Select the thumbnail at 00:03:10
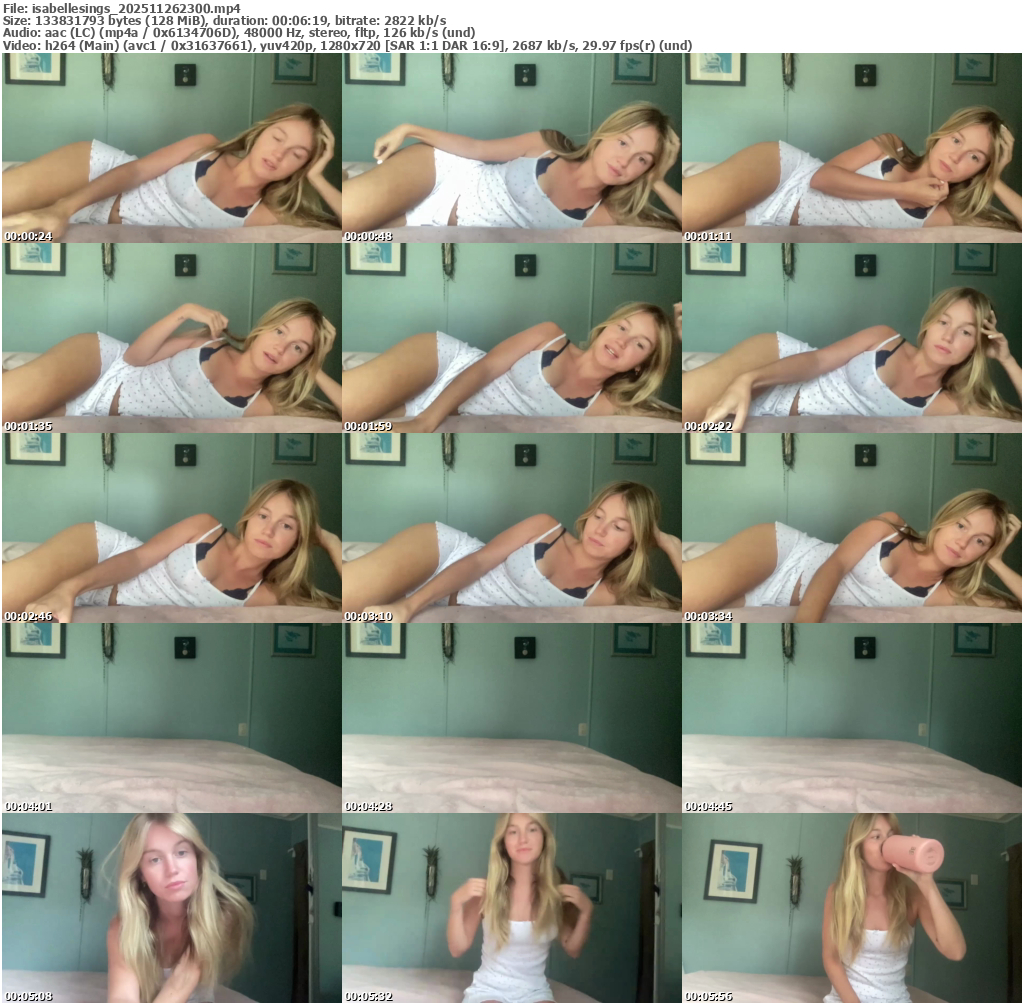This screenshot has height=1003, width=1024. (512, 528)
